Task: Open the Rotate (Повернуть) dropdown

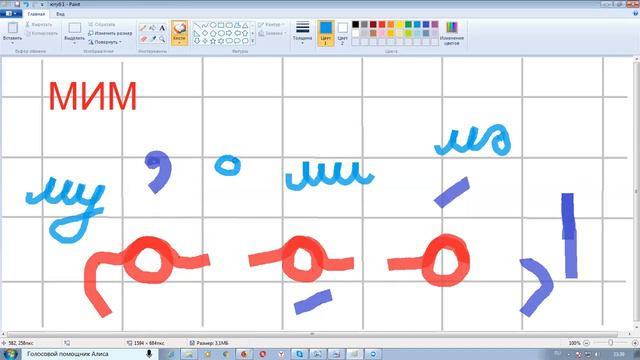Action: click(x=105, y=42)
